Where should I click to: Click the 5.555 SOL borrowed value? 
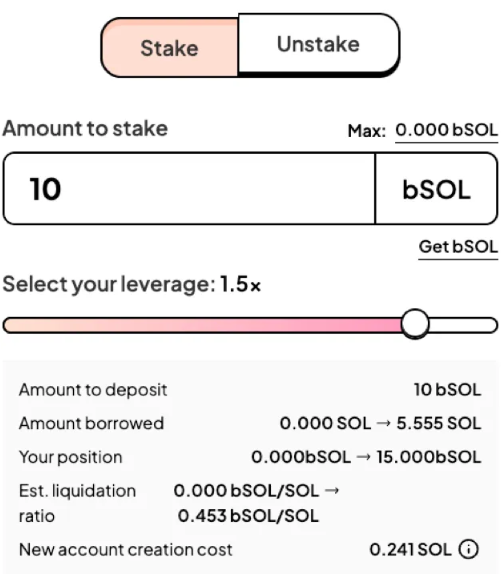[x=439, y=424]
